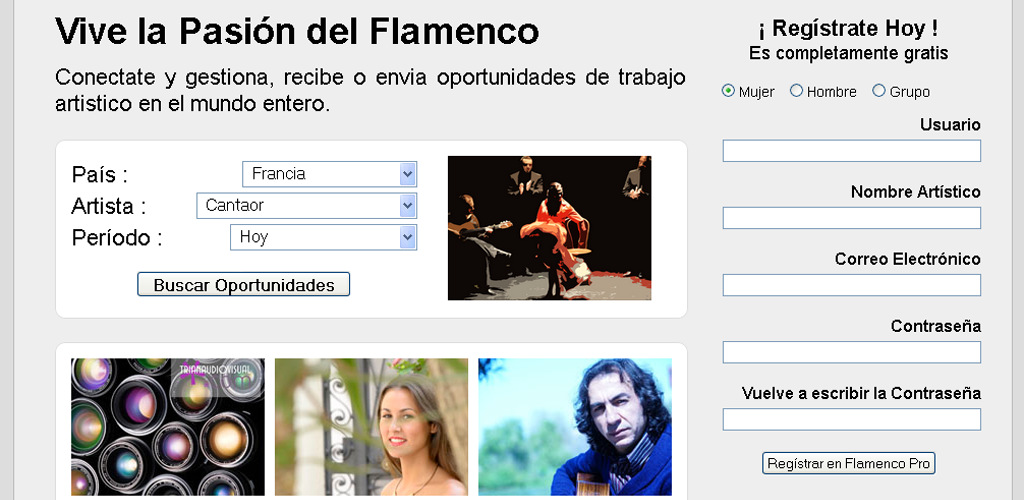Focus the Correo Electrónico field
This screenshot has width=1024, height=500.
852,285
